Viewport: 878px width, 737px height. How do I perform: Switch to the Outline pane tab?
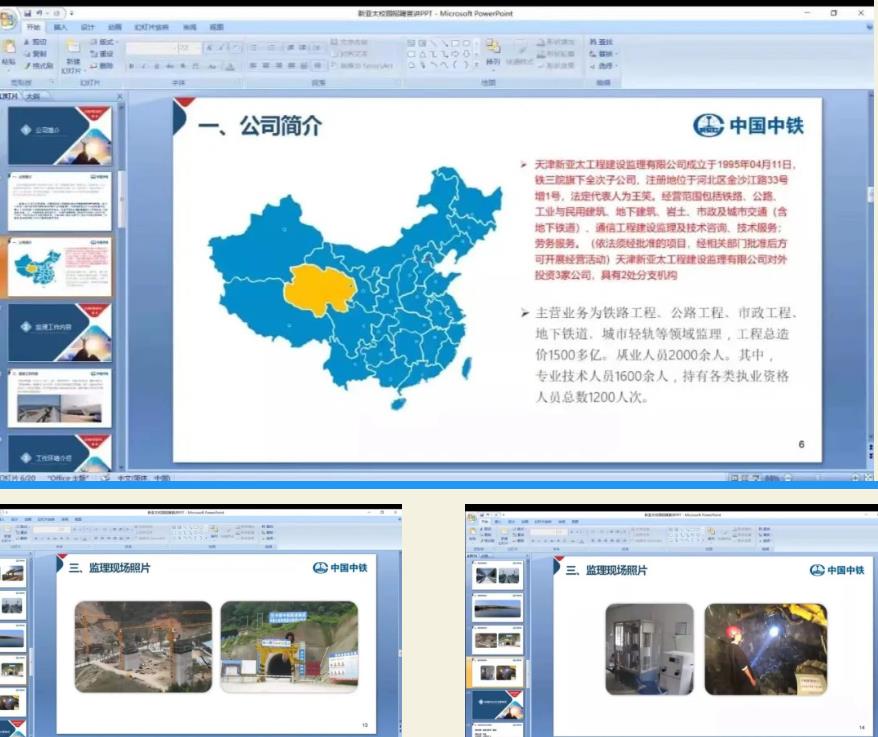pyautogui.click(x=34, y=96)
